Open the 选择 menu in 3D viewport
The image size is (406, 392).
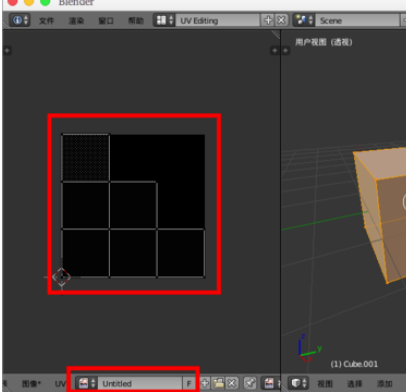(355, 384)
